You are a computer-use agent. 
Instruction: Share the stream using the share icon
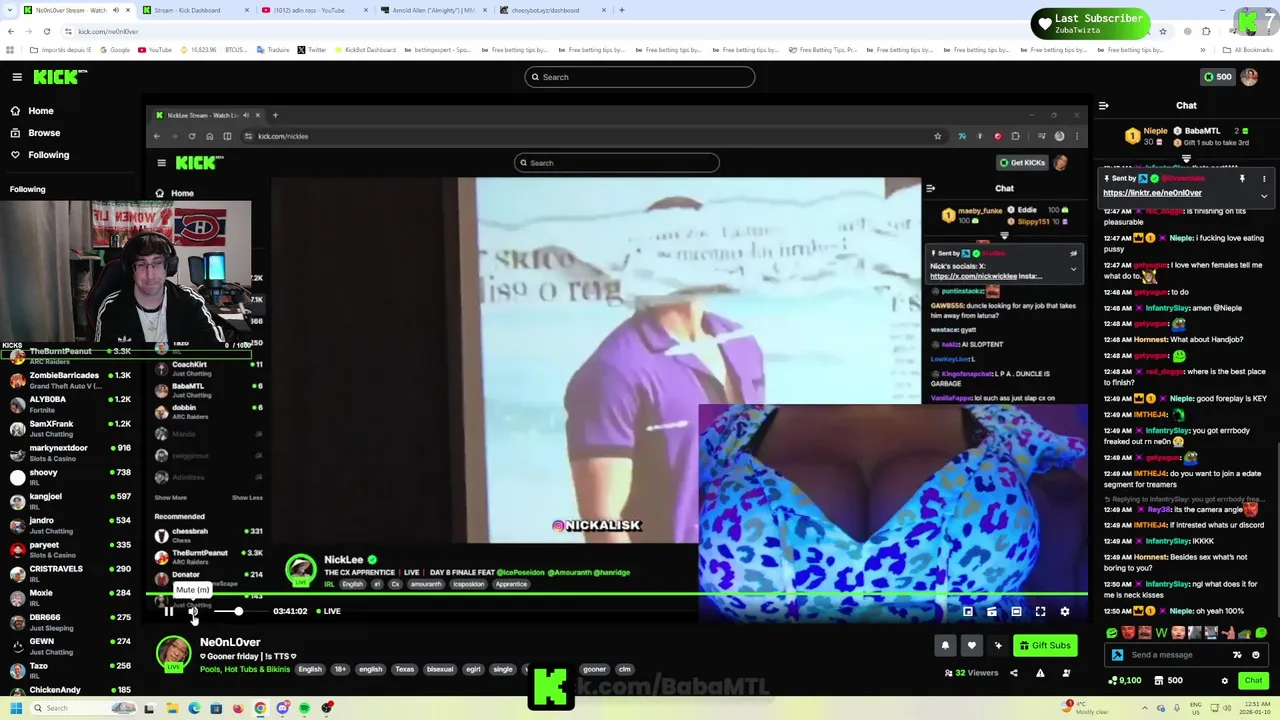pyautogui.click(x=1013, y=673)
